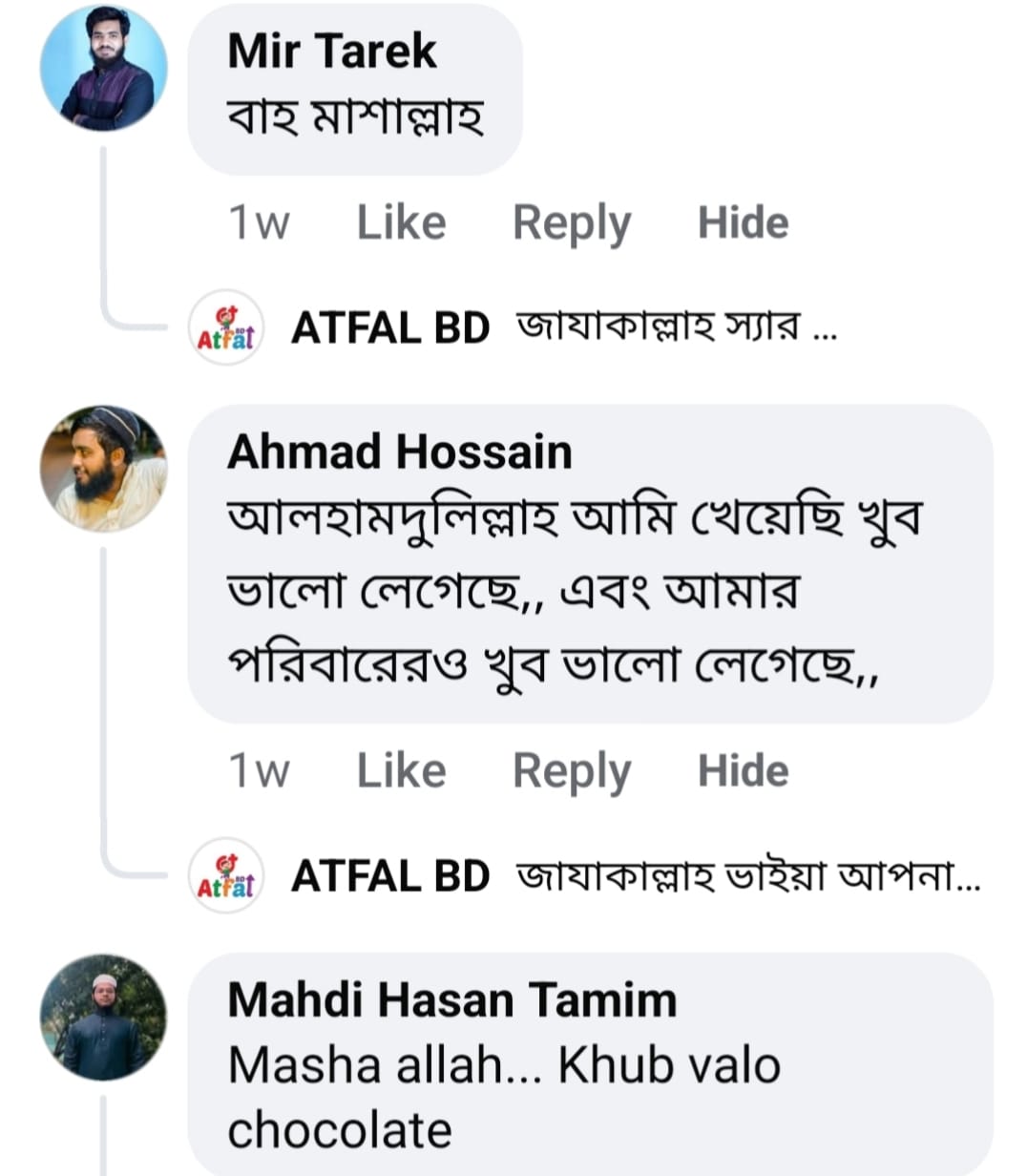Open Mahdi Hasan Tamim's profile picture

point(103,1017)
